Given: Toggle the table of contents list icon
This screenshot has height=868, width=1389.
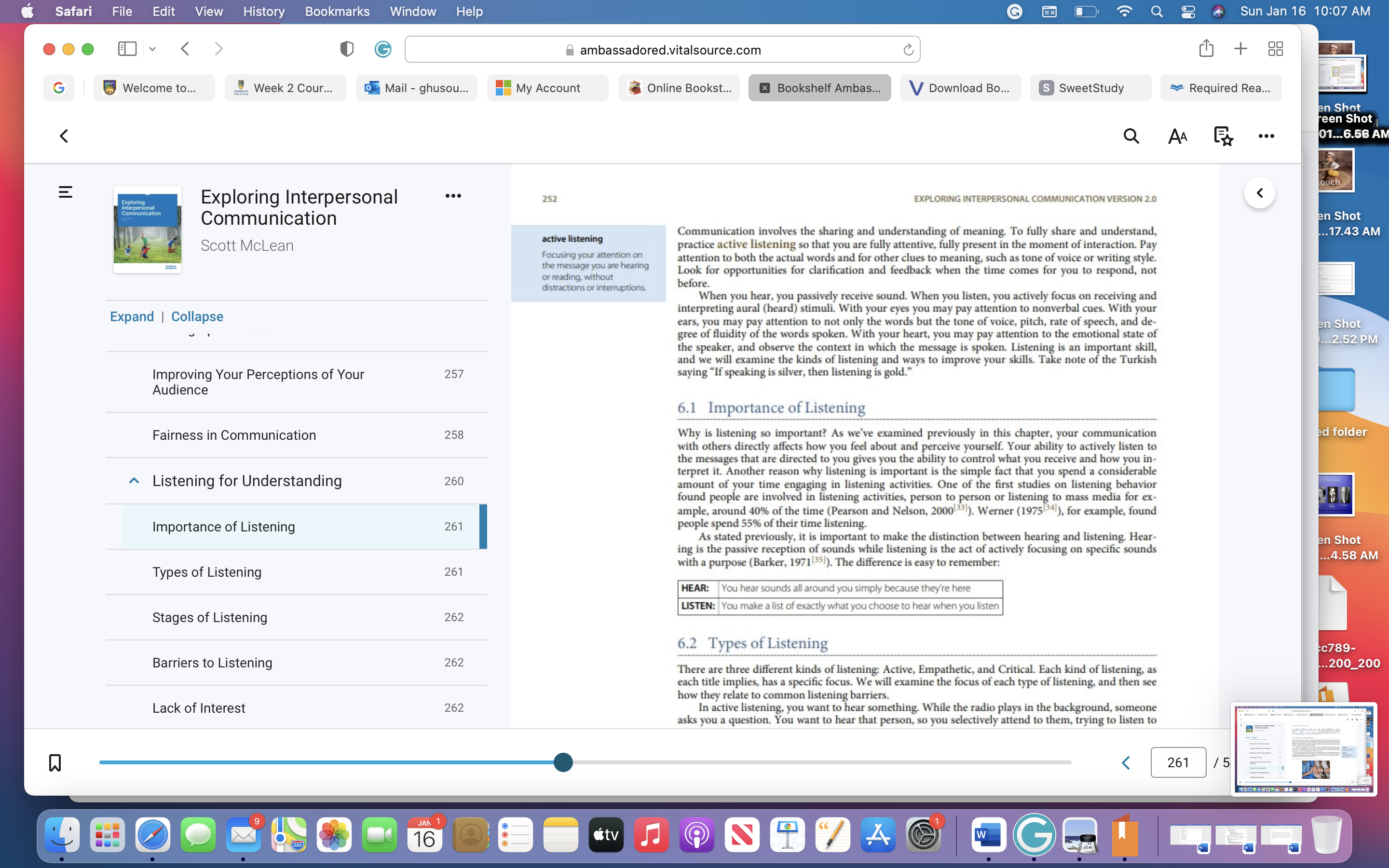Looking at the screenshot, I should point(66,192).
